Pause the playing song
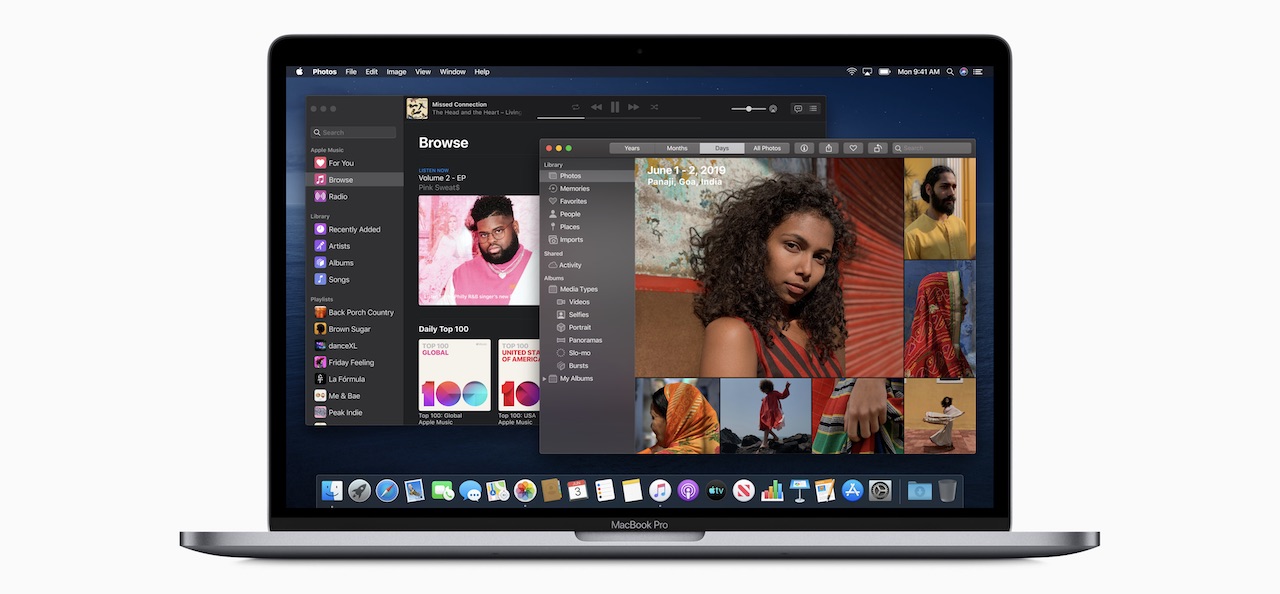 tap(615, 107)
